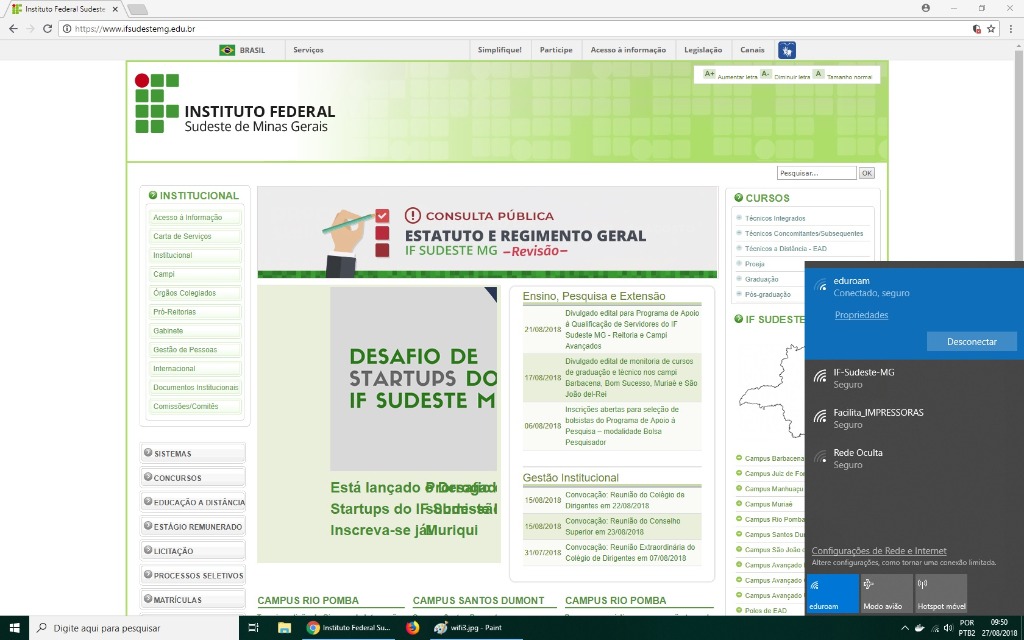Expand the LICITAÇÃO sidebar section

click(x=193, y=551)
